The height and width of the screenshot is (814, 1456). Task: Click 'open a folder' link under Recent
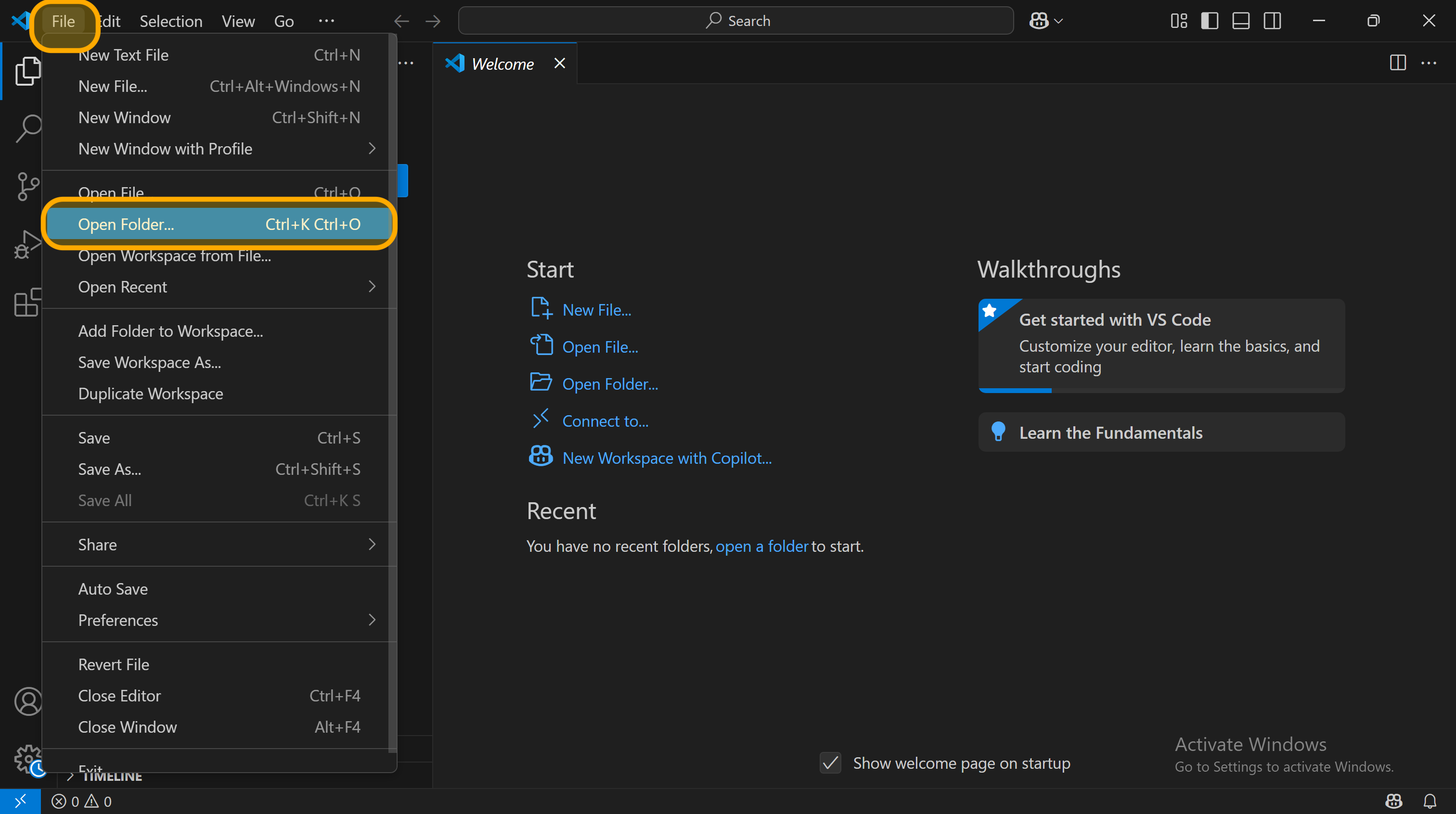tap(761, 546)
